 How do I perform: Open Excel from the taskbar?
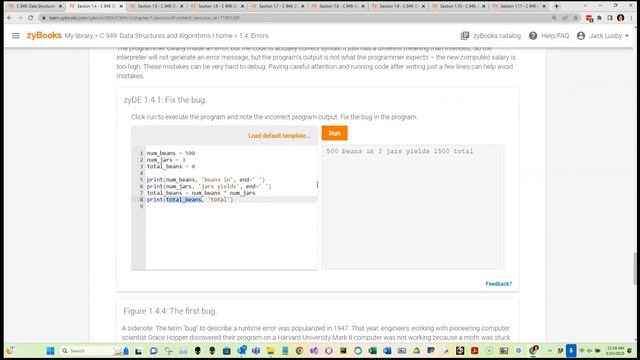point(373,351)
